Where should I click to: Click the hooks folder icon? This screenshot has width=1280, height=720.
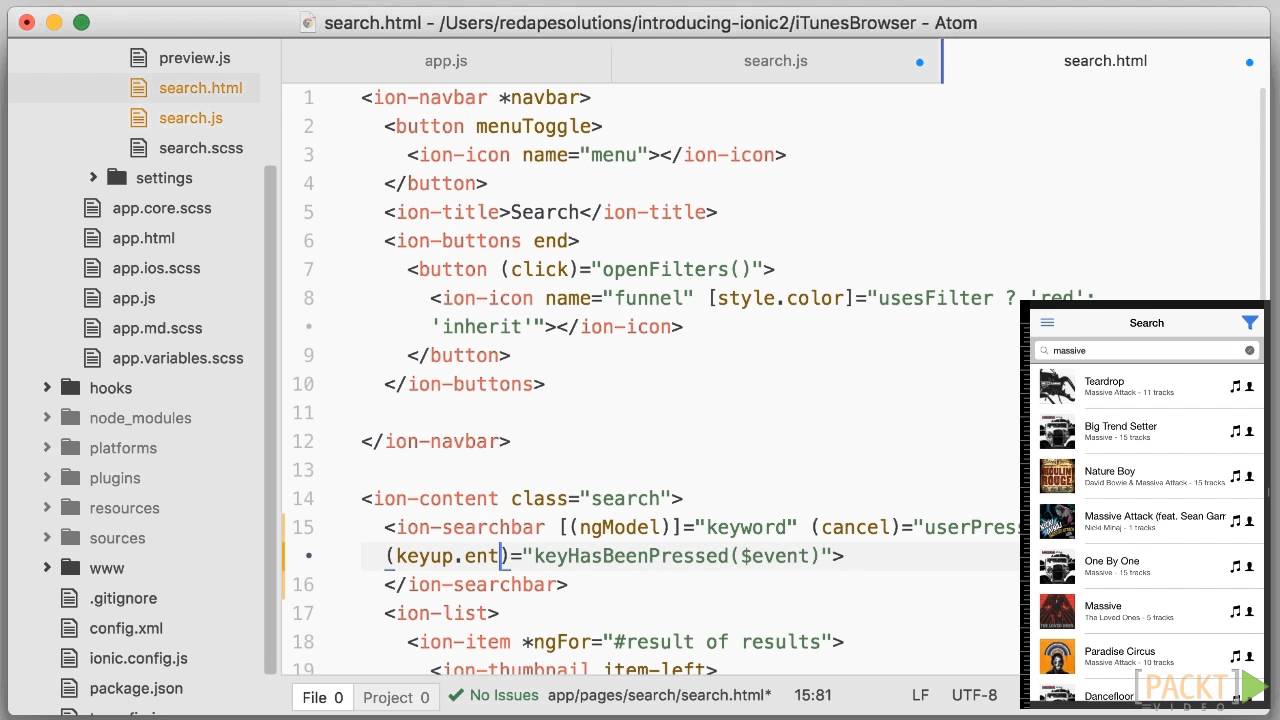point(70,387)
